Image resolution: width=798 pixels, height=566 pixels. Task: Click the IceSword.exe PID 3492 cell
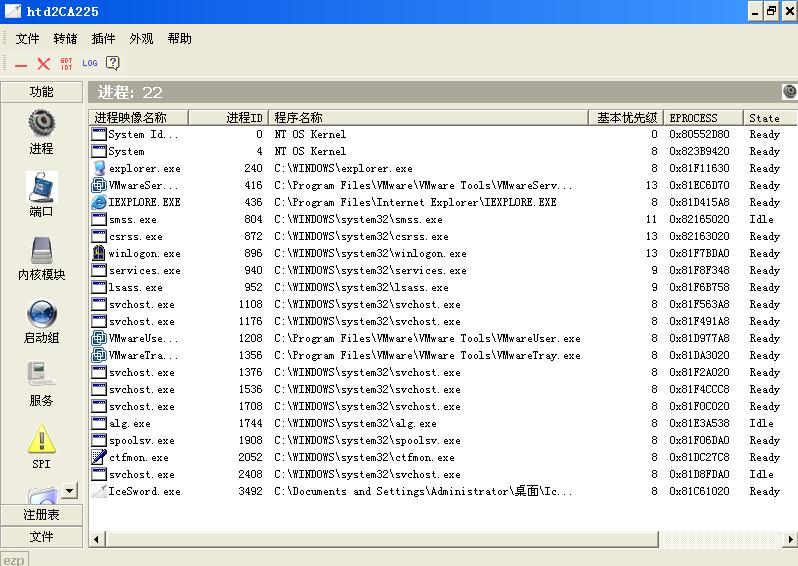pyautogui.click(x=250, y=491)
